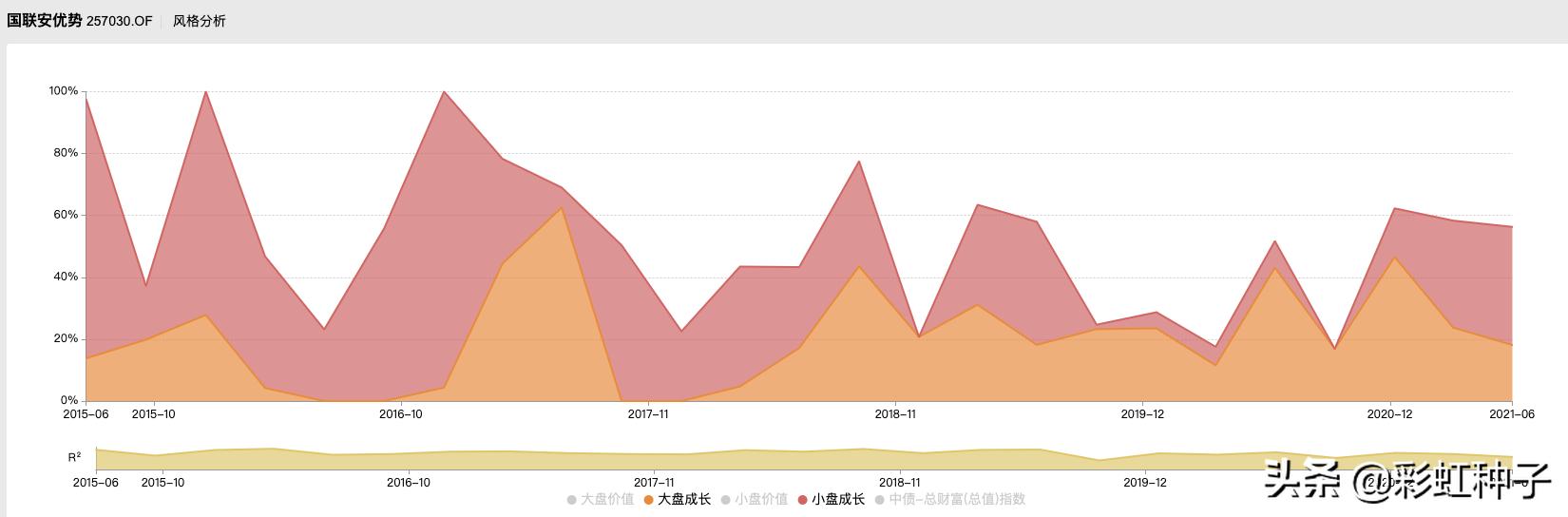Select the 100% y-axis label
The height and width of the screenshot is (517, 1568).
(64, 91)
